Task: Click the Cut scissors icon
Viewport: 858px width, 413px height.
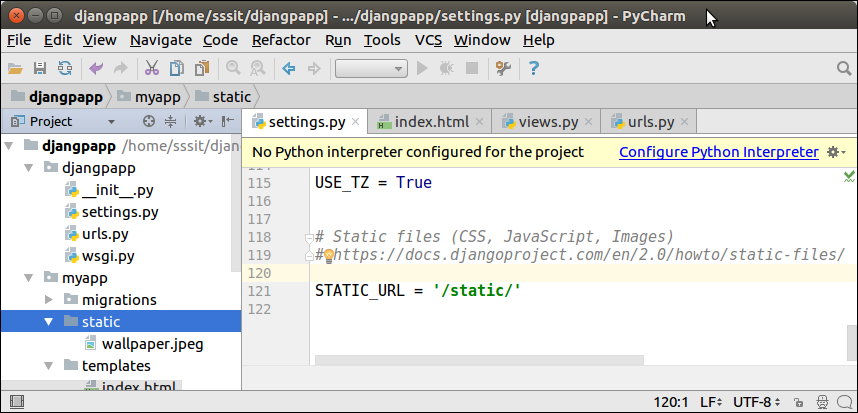Action: 152,68
